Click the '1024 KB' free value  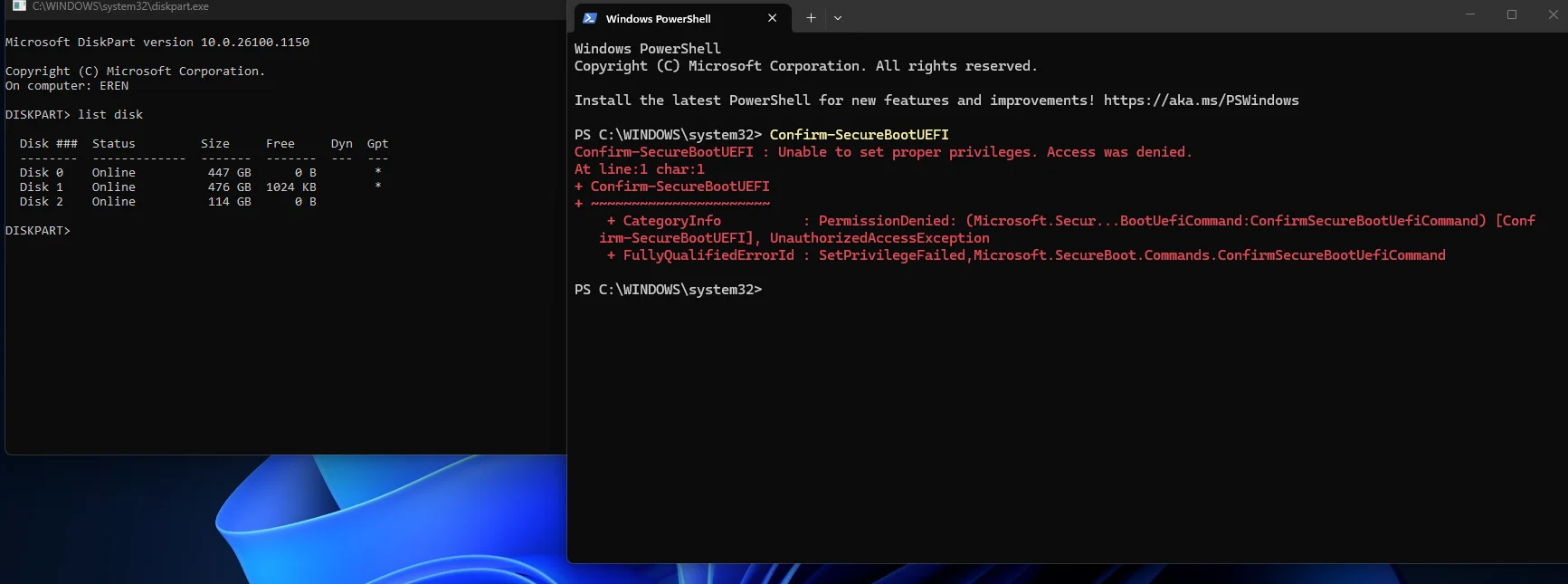pos(291,187)
